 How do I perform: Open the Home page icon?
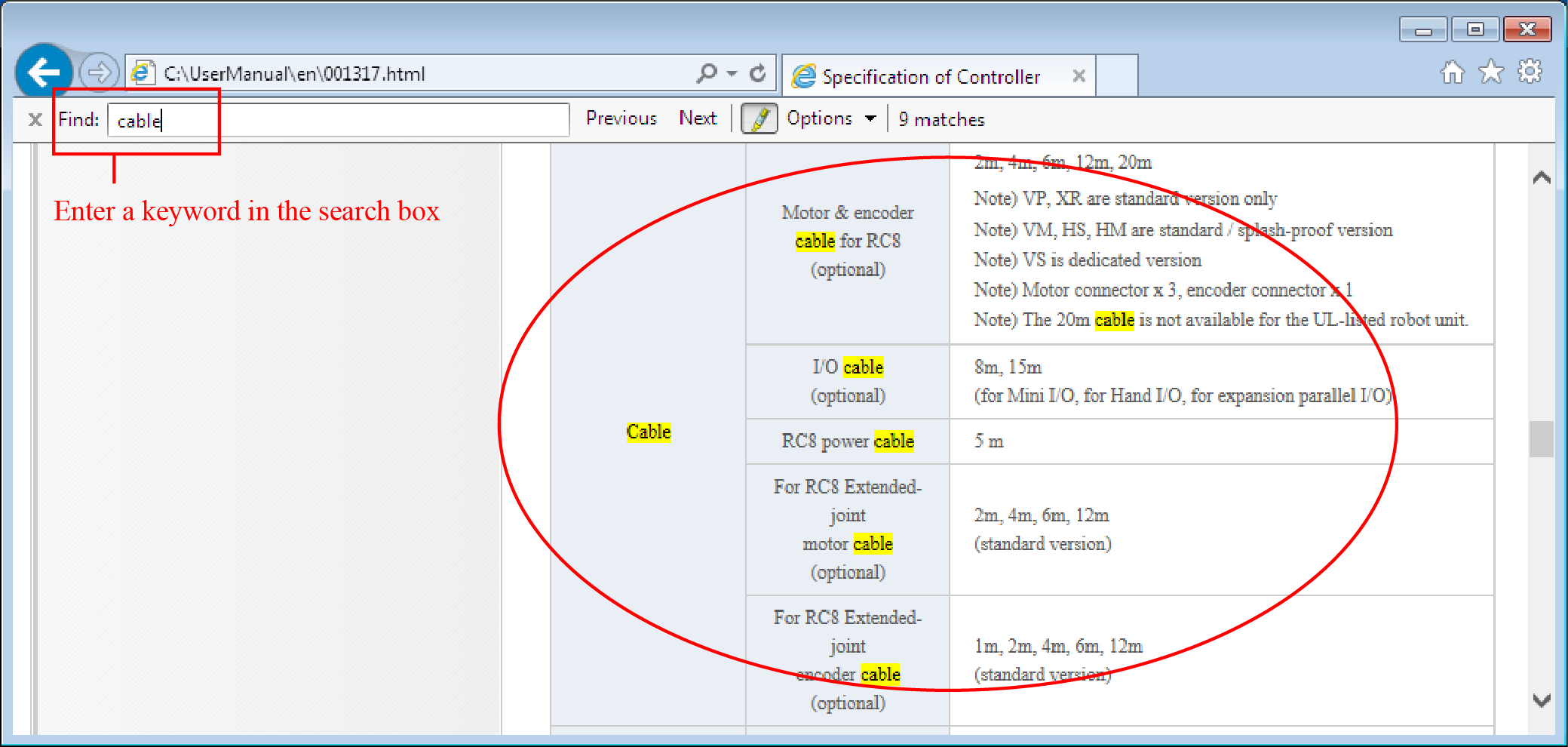1452,73
